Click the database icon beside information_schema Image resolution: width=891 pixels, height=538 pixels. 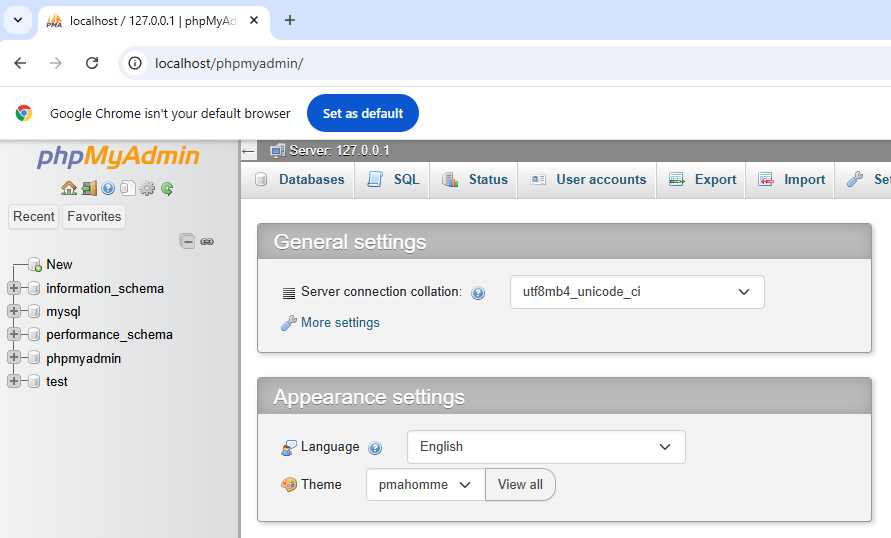point(34,288)
